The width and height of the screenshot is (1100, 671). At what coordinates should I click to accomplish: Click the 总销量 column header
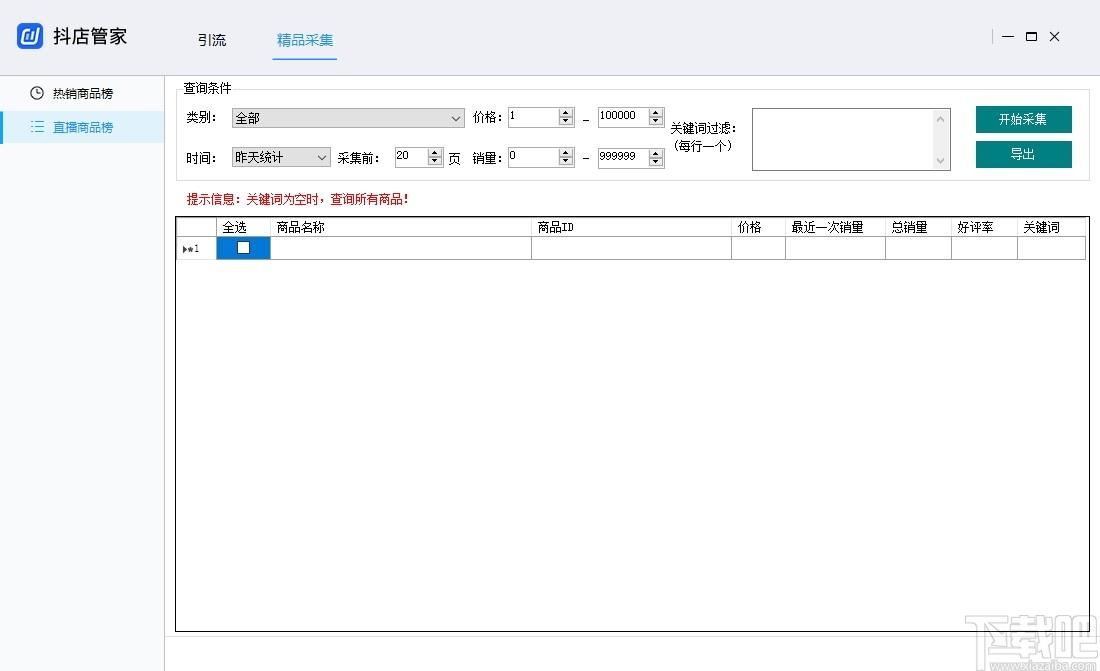point(918,227)
